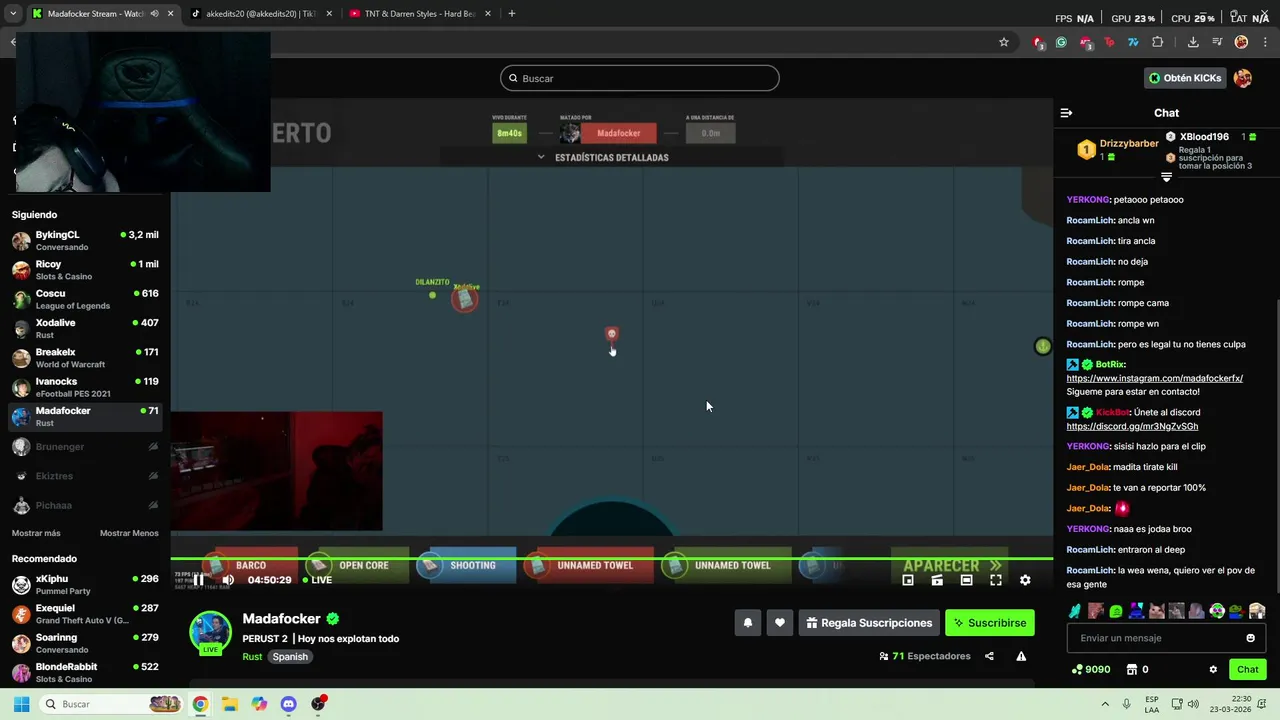Screen dimensions: 1280x720
Task: Send message with green Chat button
Action: 1247,669
